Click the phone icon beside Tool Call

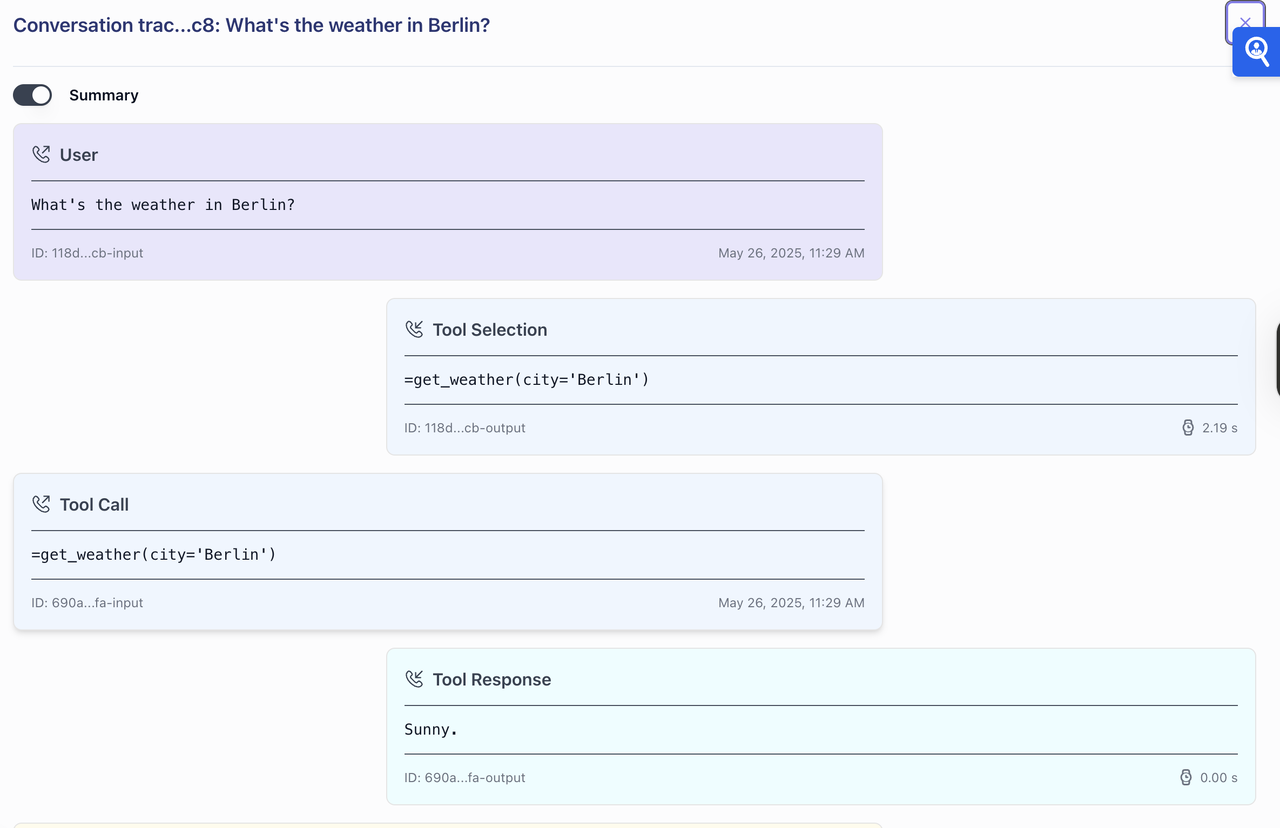(x=41, y=505)
